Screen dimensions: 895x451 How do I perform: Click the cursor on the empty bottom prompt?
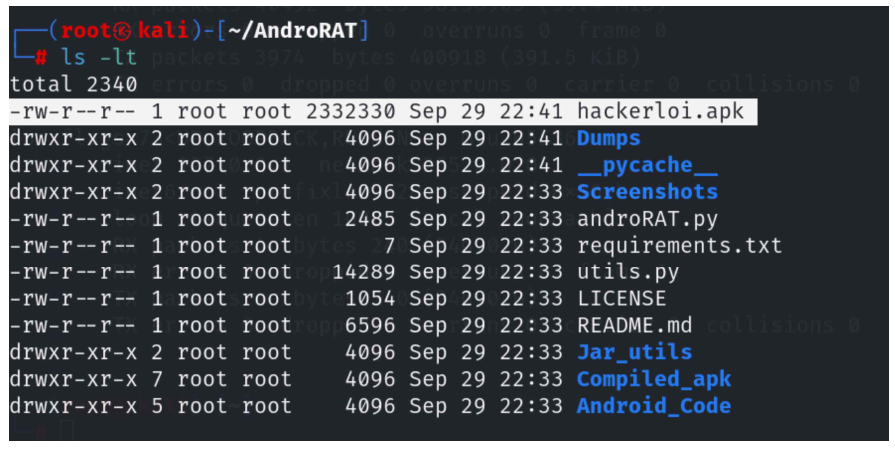tap(67, 431)
